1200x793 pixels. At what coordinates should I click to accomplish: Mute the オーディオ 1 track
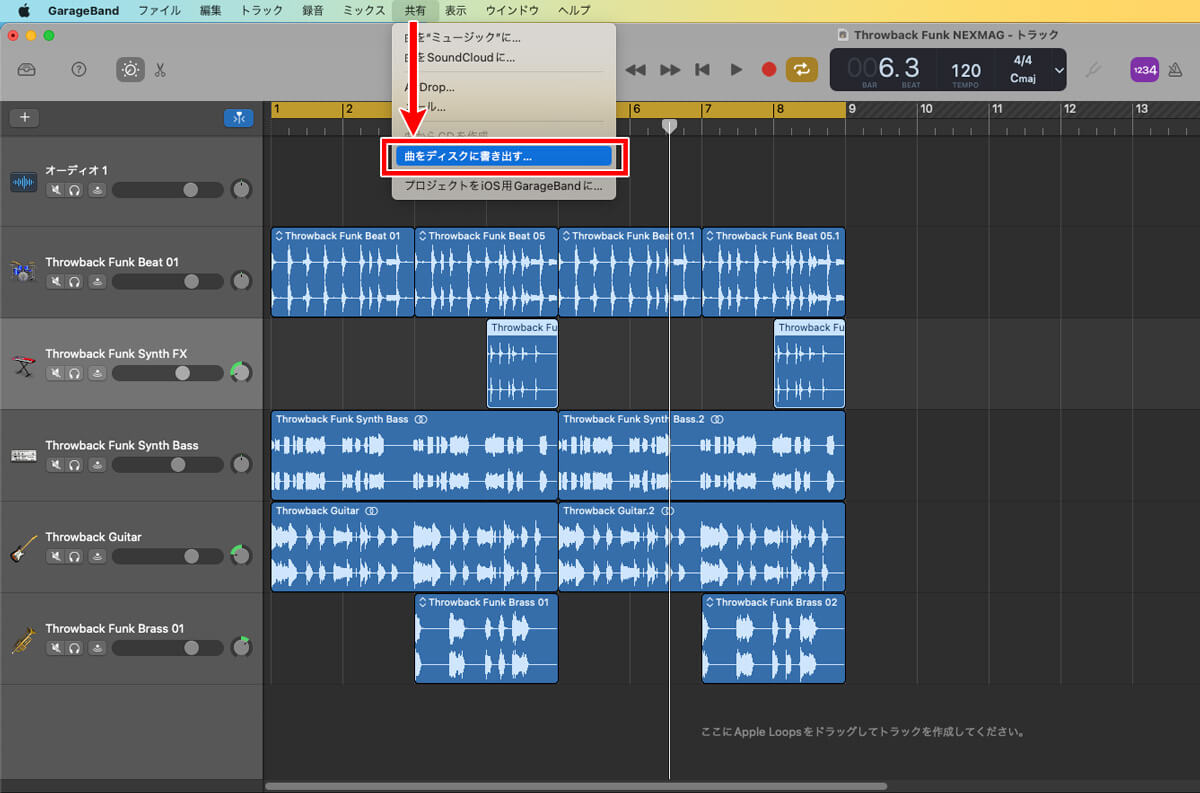[x=56, y=190]
